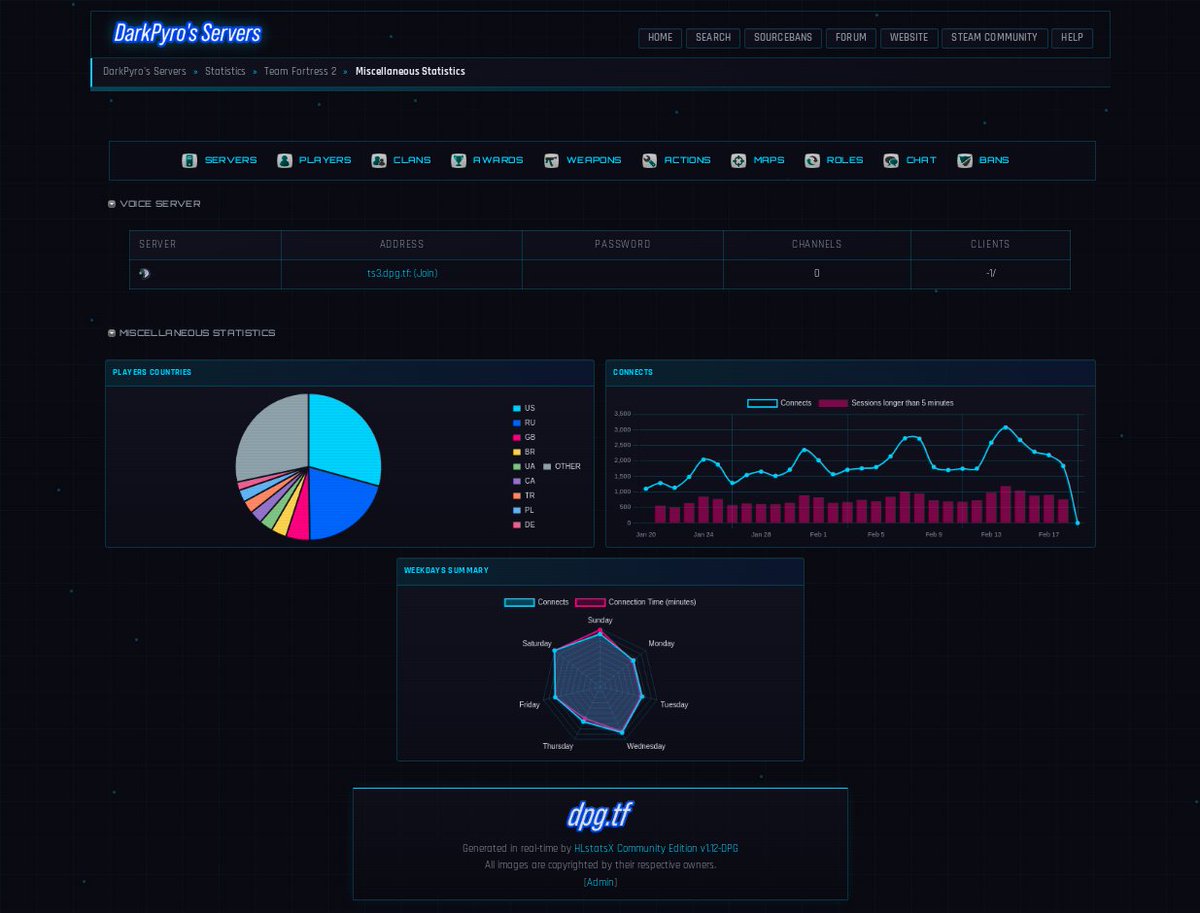
Task: Open HLstatsX Community Edition link
Action: pyautogui.click(x=656, y=848)
